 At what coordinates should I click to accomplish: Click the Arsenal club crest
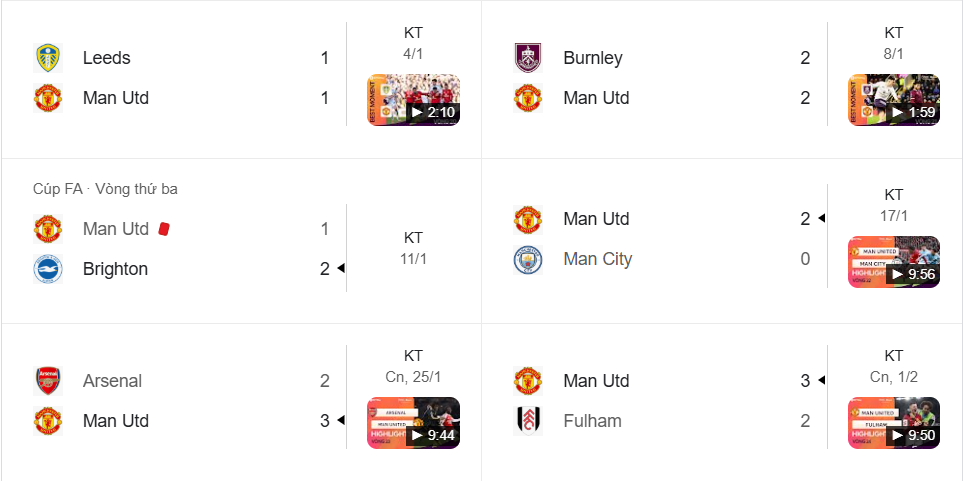pos(47,381)
